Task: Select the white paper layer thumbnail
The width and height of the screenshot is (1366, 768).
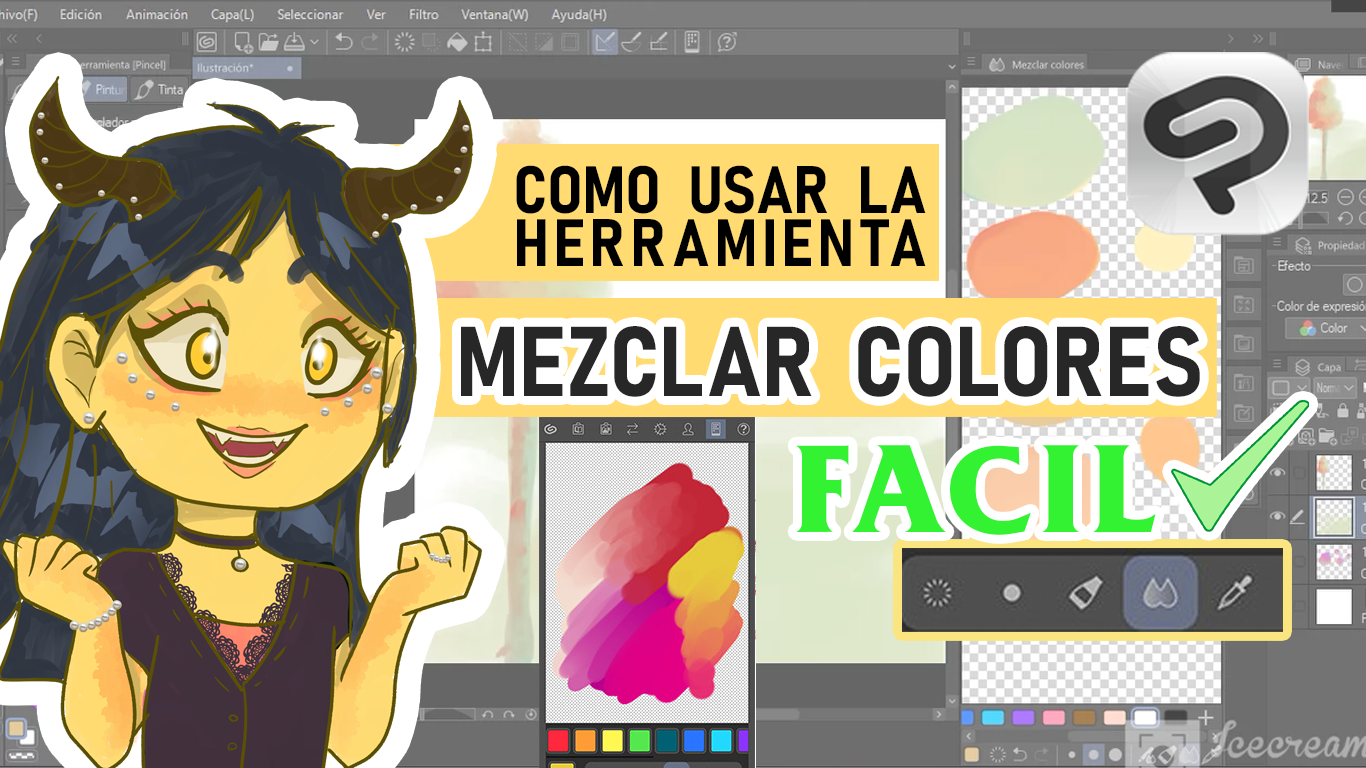Action: (x=1334, y=606)
